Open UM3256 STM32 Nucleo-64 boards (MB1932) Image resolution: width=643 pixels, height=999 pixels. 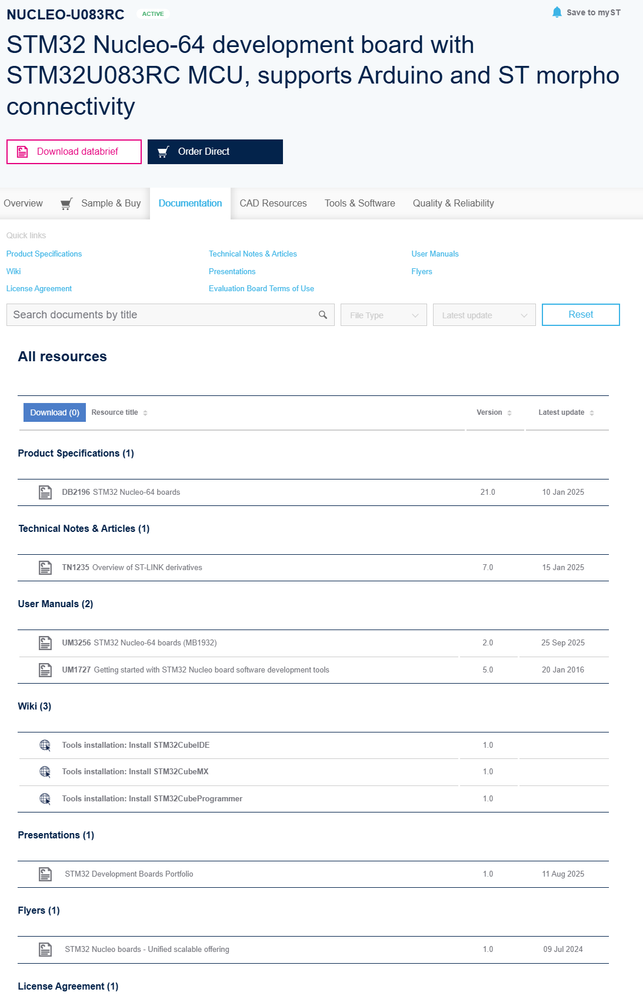[139, 643]
